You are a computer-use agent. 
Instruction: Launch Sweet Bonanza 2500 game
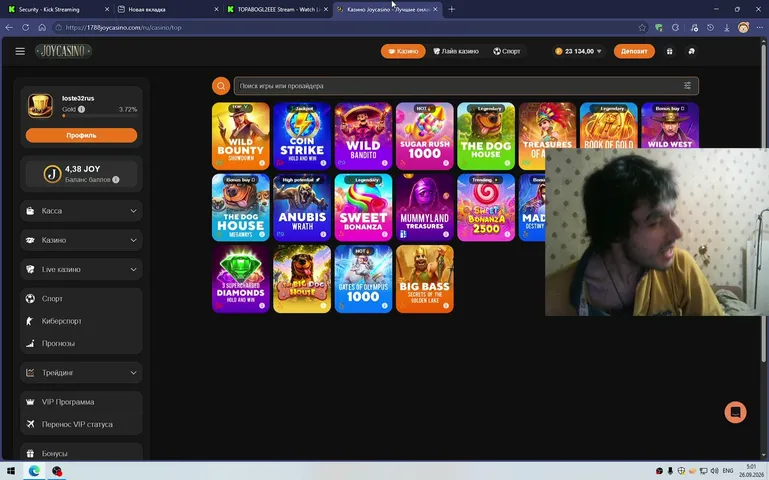coord(486,207)
